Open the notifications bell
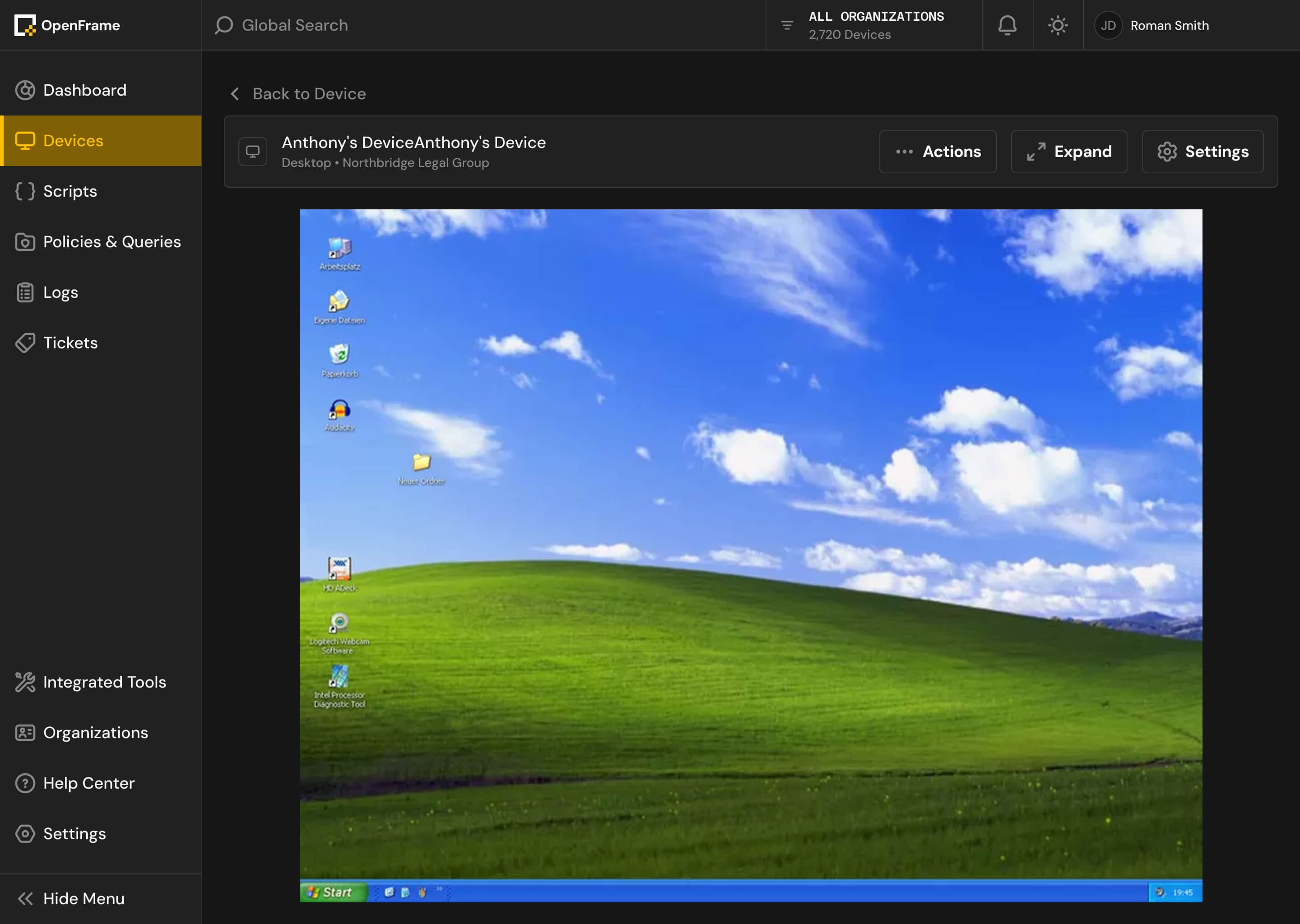 tap(1007, 25)
